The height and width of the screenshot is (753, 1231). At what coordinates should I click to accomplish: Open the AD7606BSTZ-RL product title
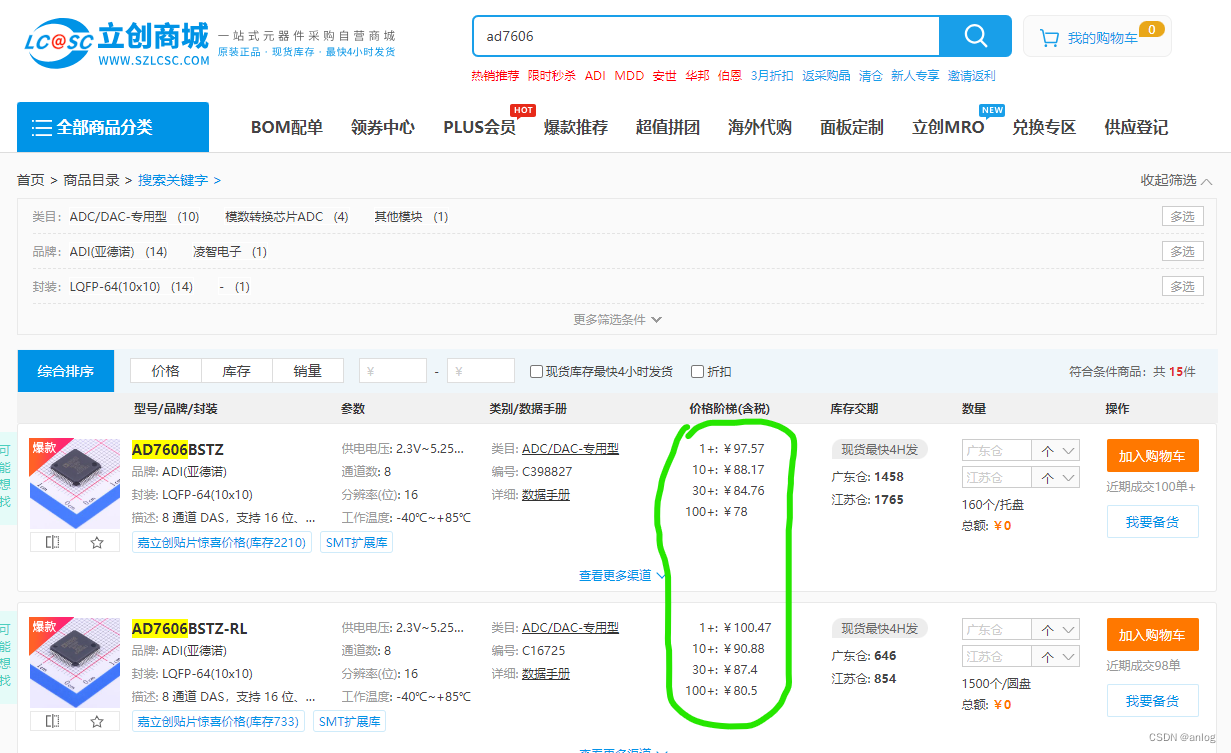pos(190,629)
